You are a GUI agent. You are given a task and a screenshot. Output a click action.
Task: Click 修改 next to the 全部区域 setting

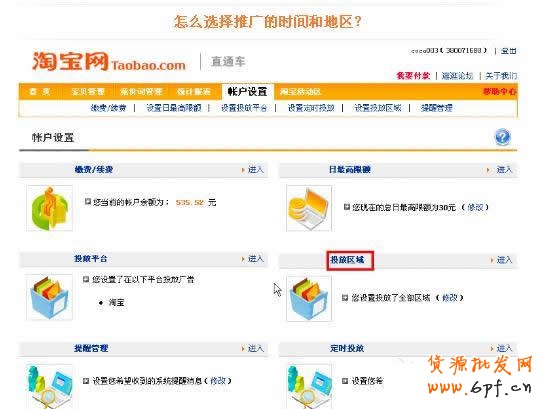point(450,298)
